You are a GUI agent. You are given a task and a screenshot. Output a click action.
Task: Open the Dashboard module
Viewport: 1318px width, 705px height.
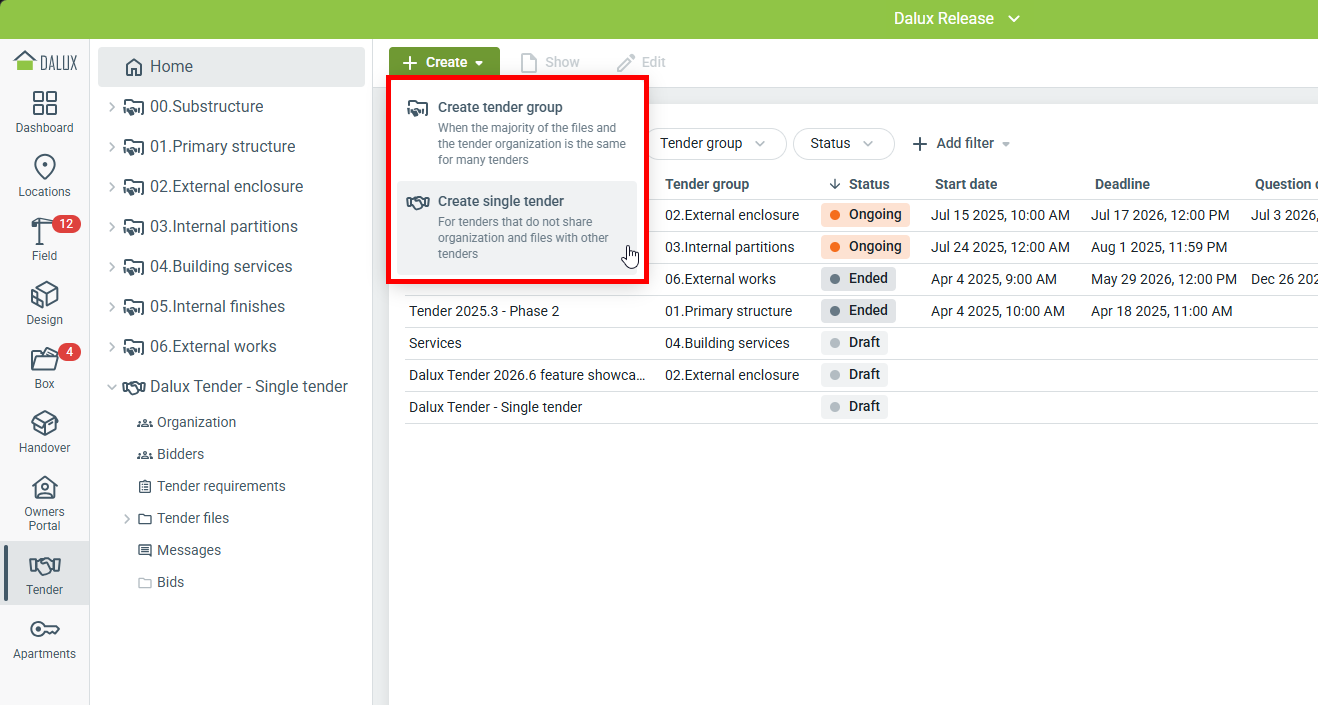point(44,112)
